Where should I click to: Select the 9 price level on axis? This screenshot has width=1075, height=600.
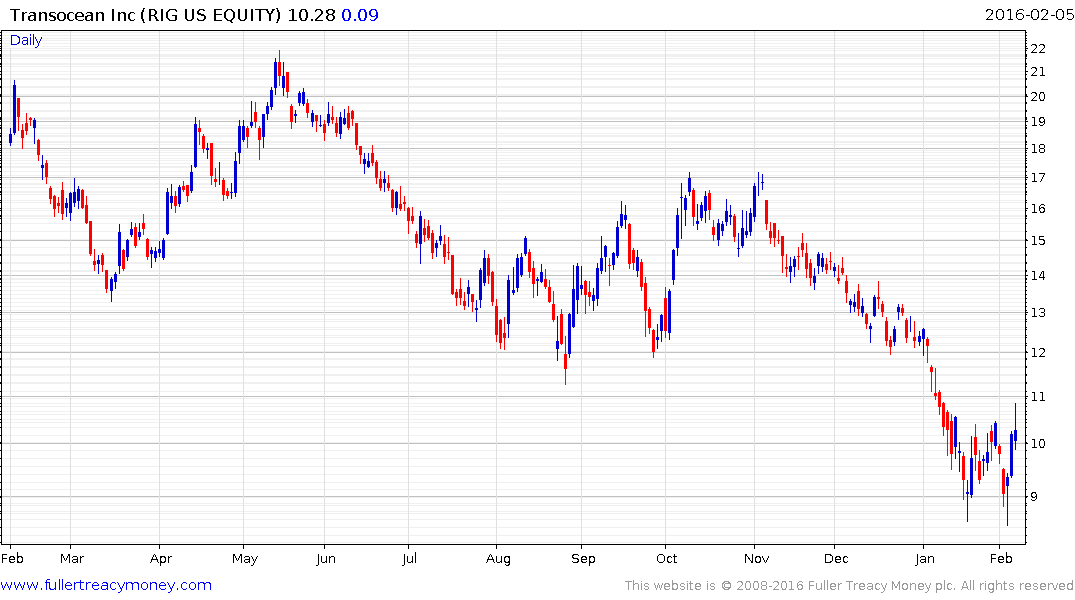(x=1038, y=497)
